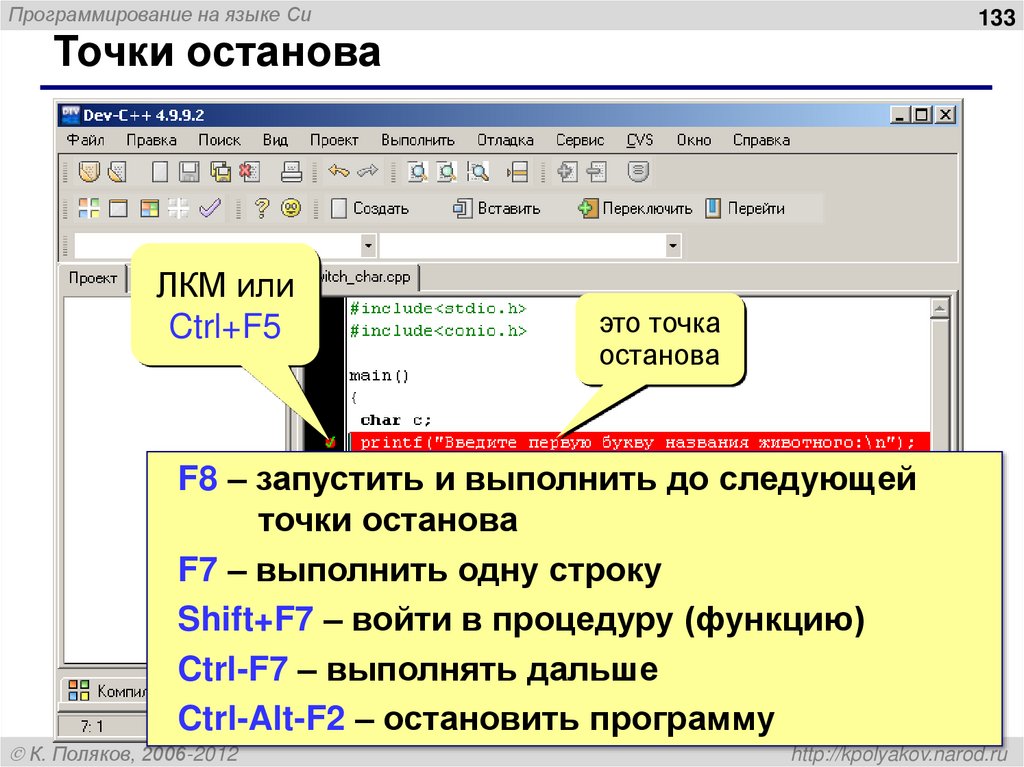
Task: Open the Вид menu
Action: click(x=275, y=140)
